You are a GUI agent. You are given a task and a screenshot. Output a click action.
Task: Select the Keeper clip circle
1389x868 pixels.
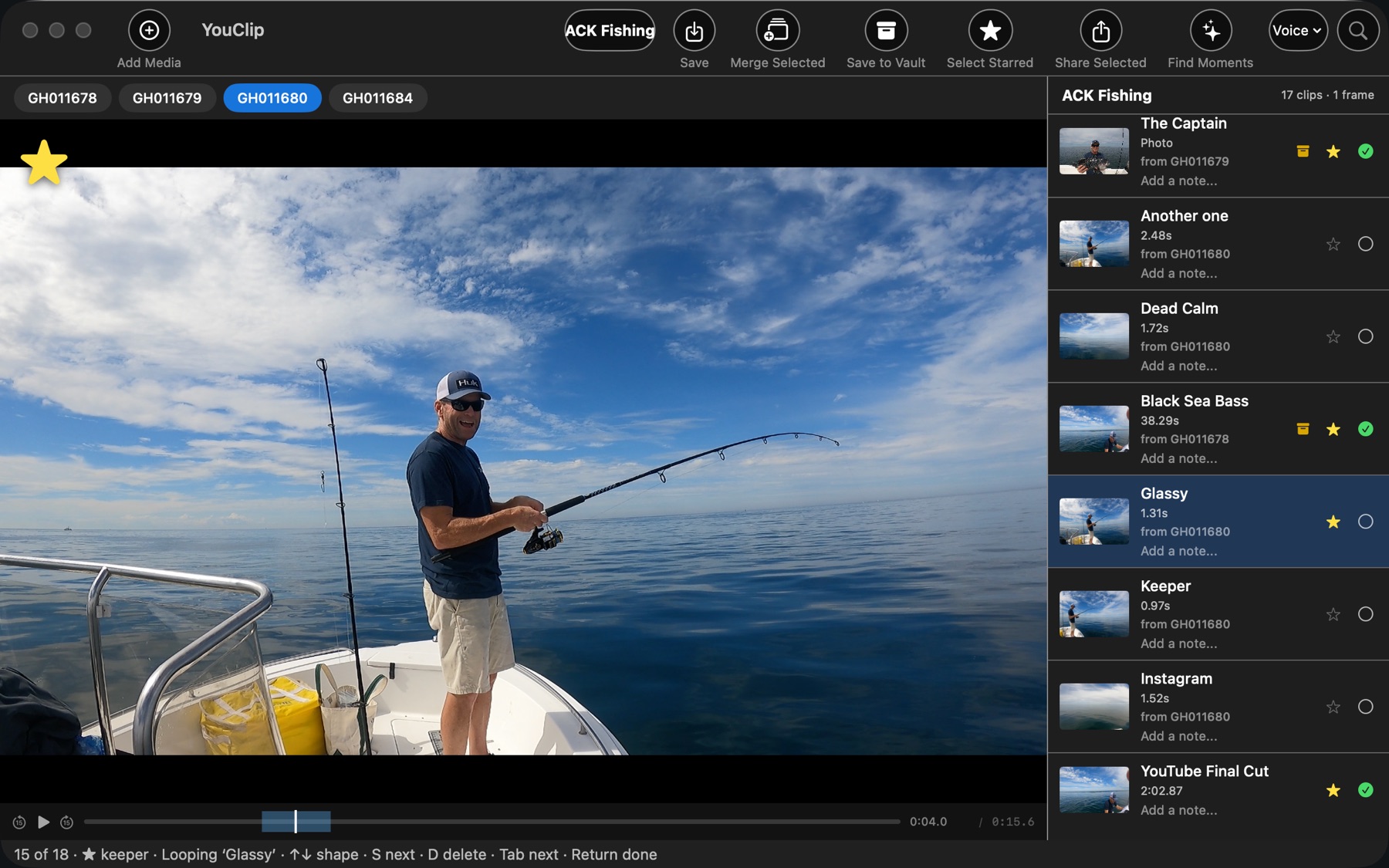tap(1365, 614)
